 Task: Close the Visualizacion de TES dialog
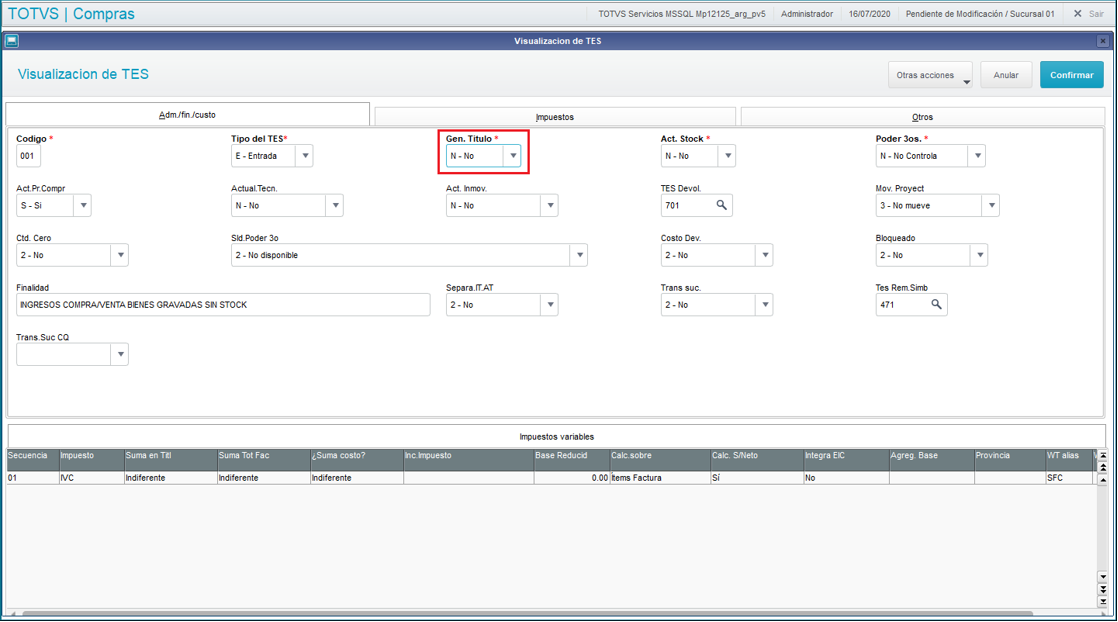click(x=1102, y=41)
